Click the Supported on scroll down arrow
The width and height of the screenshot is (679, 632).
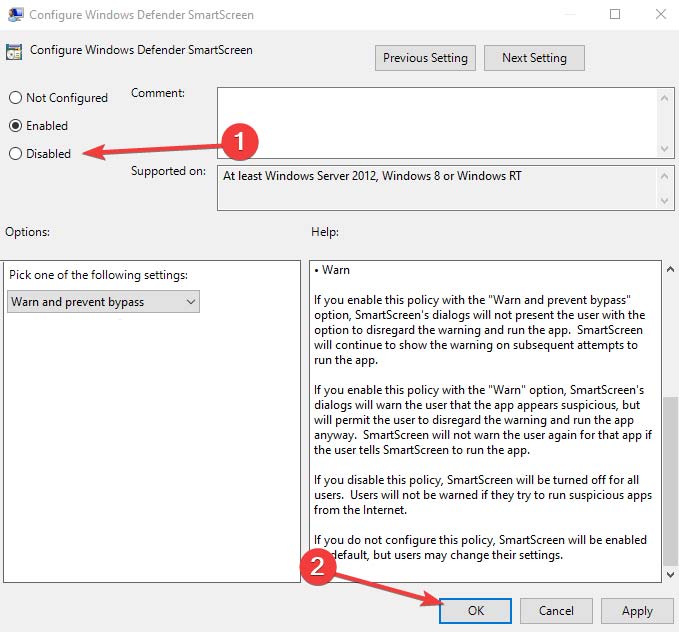[x=664, y=201]
